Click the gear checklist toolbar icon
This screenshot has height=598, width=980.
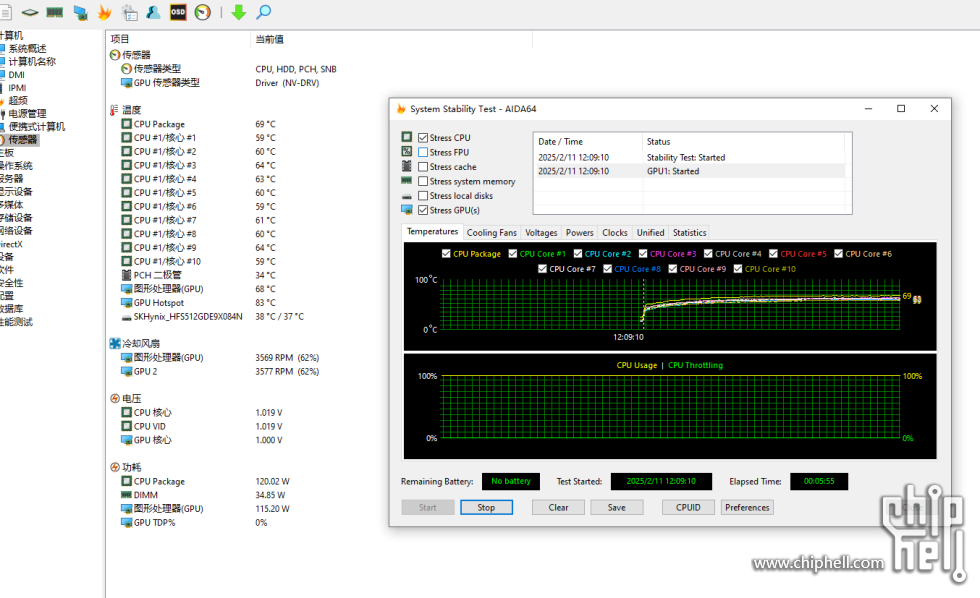click(129, 12)
